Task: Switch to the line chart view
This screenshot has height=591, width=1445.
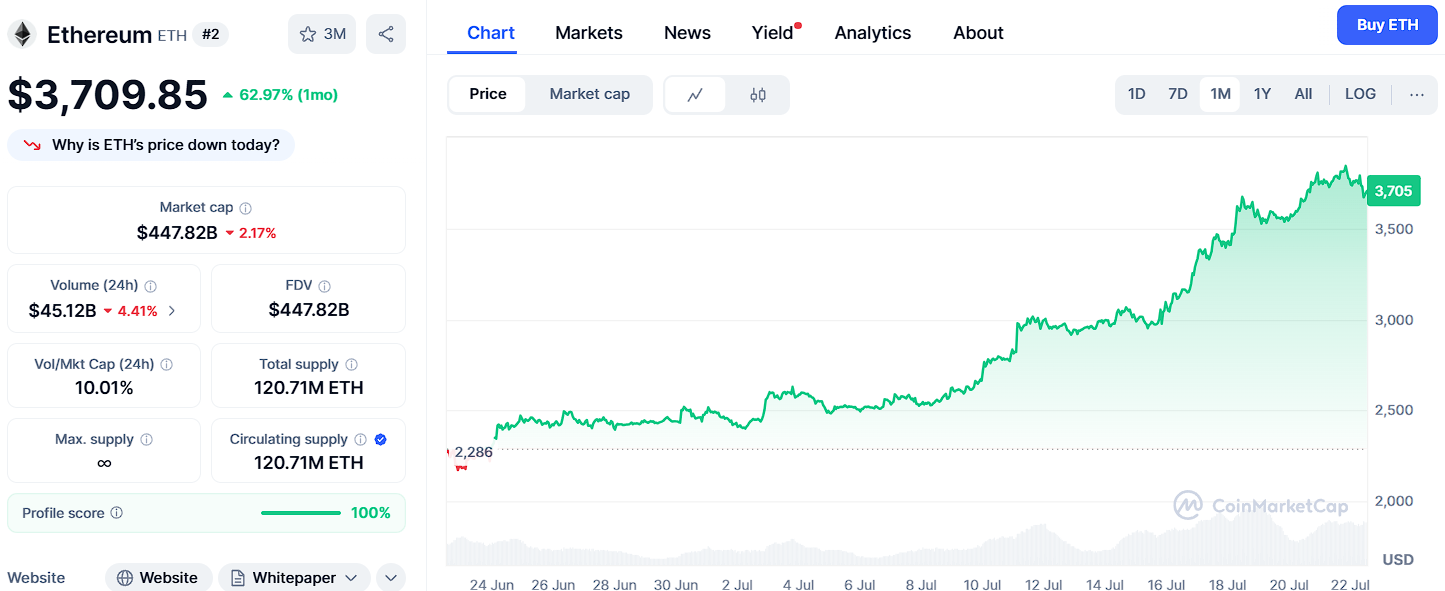Action: click(695, 95)
